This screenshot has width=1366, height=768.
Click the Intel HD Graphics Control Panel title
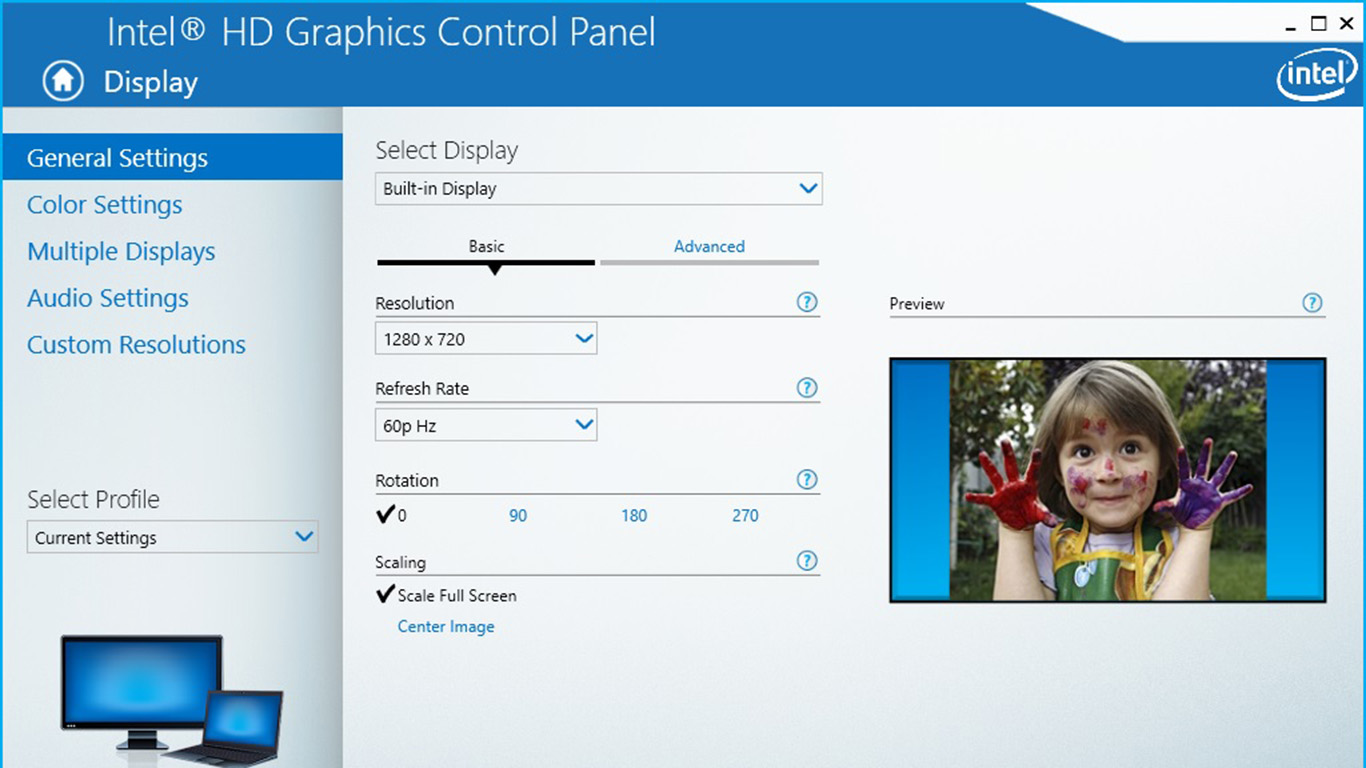click(381, 33)
